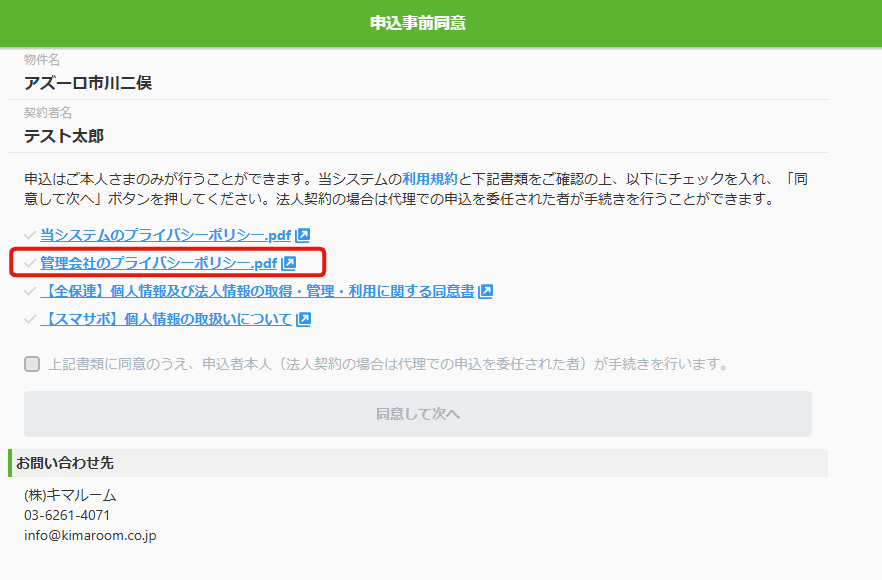Click the 同意して次へ button

(x=418, y=414)
